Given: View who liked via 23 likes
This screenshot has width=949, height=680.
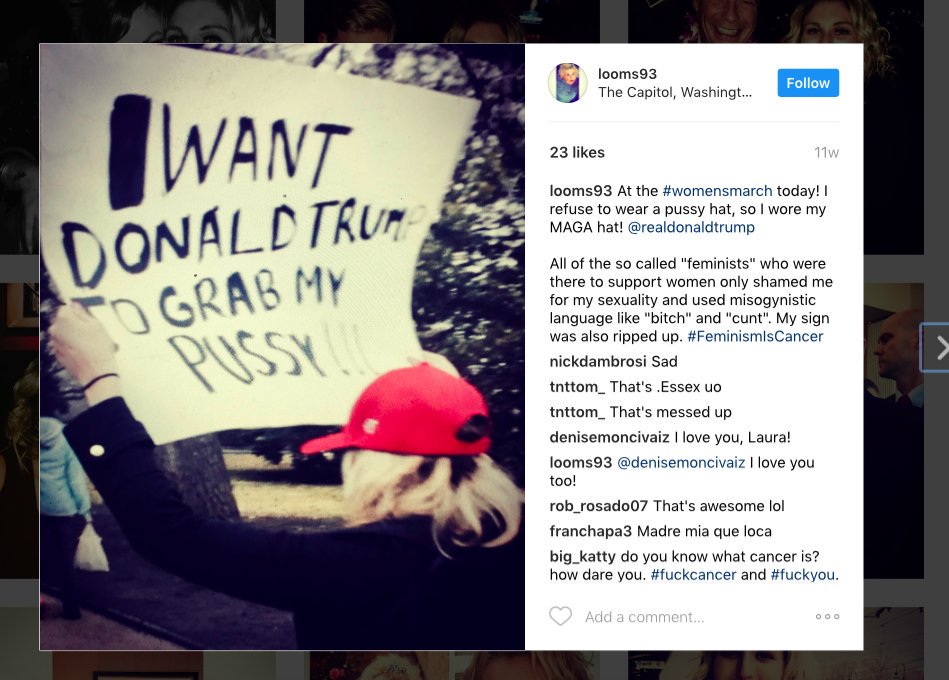Looking at the screenshot, I should tap(577, 152).
